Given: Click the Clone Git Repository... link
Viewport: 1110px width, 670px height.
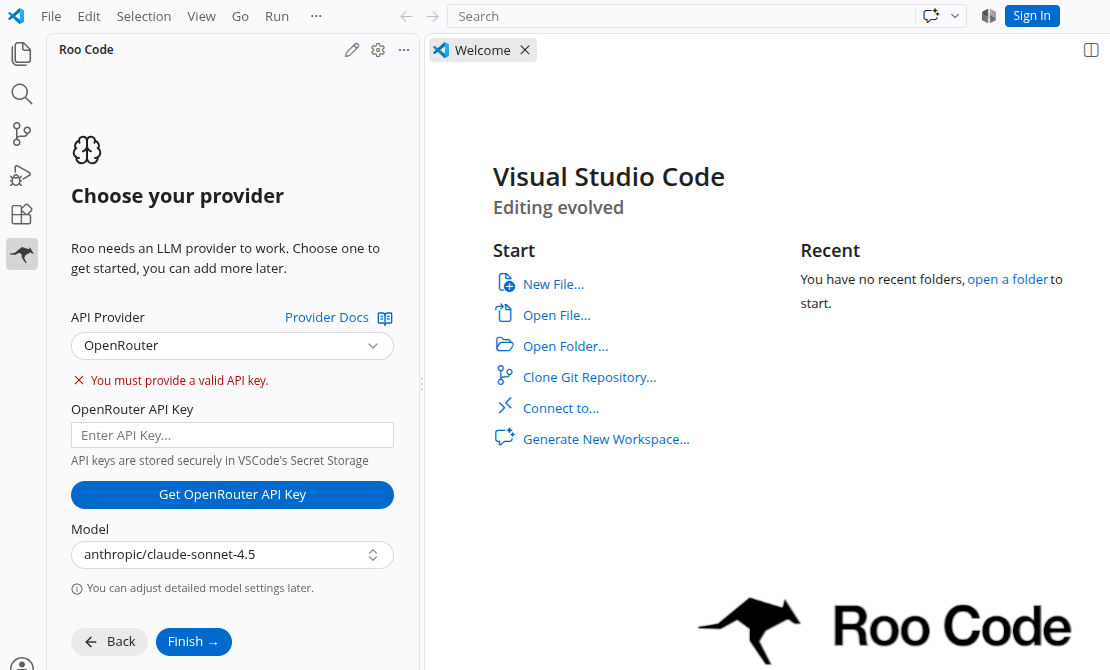Looking at the screenshot, I should click(x=590, y=378).
